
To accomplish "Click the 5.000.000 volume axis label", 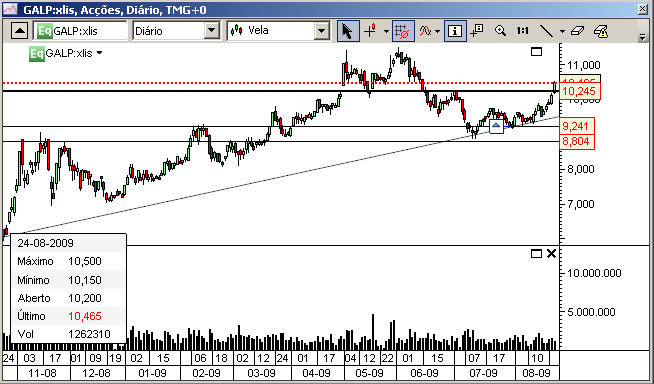I will [x=591, y=312].
